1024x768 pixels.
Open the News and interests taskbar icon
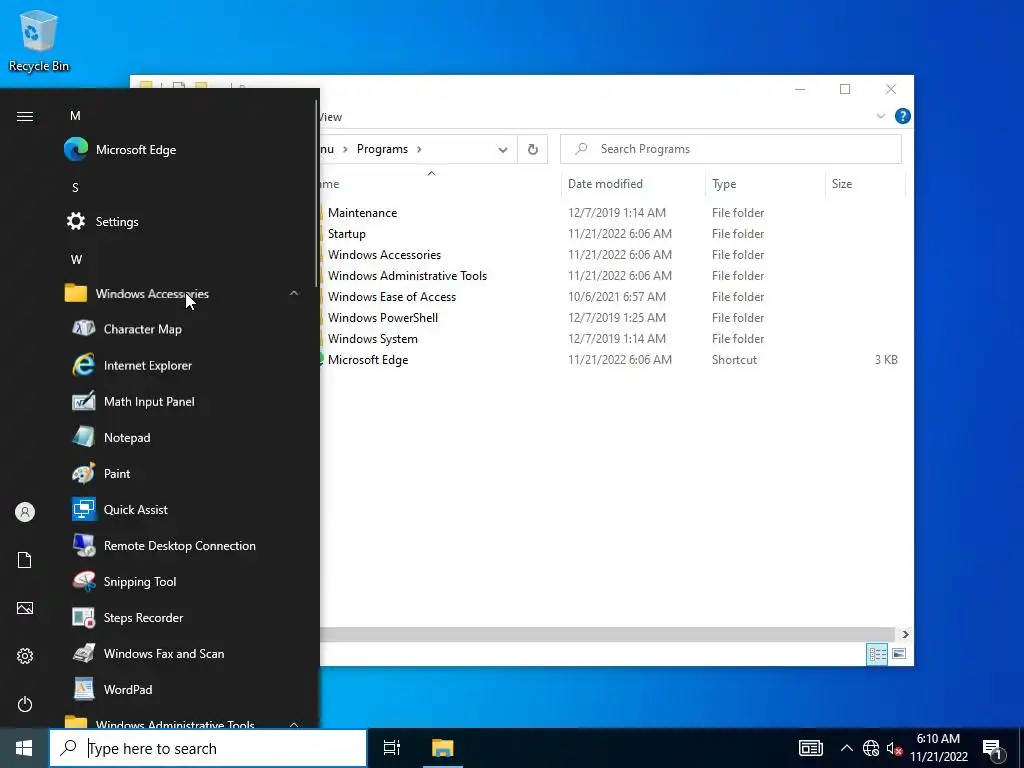point(810,748)
